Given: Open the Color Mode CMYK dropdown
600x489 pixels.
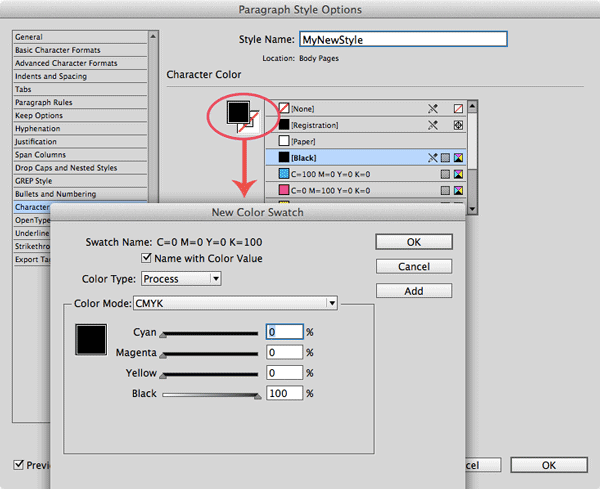Looking at the screenshot, I should point(235,303).
